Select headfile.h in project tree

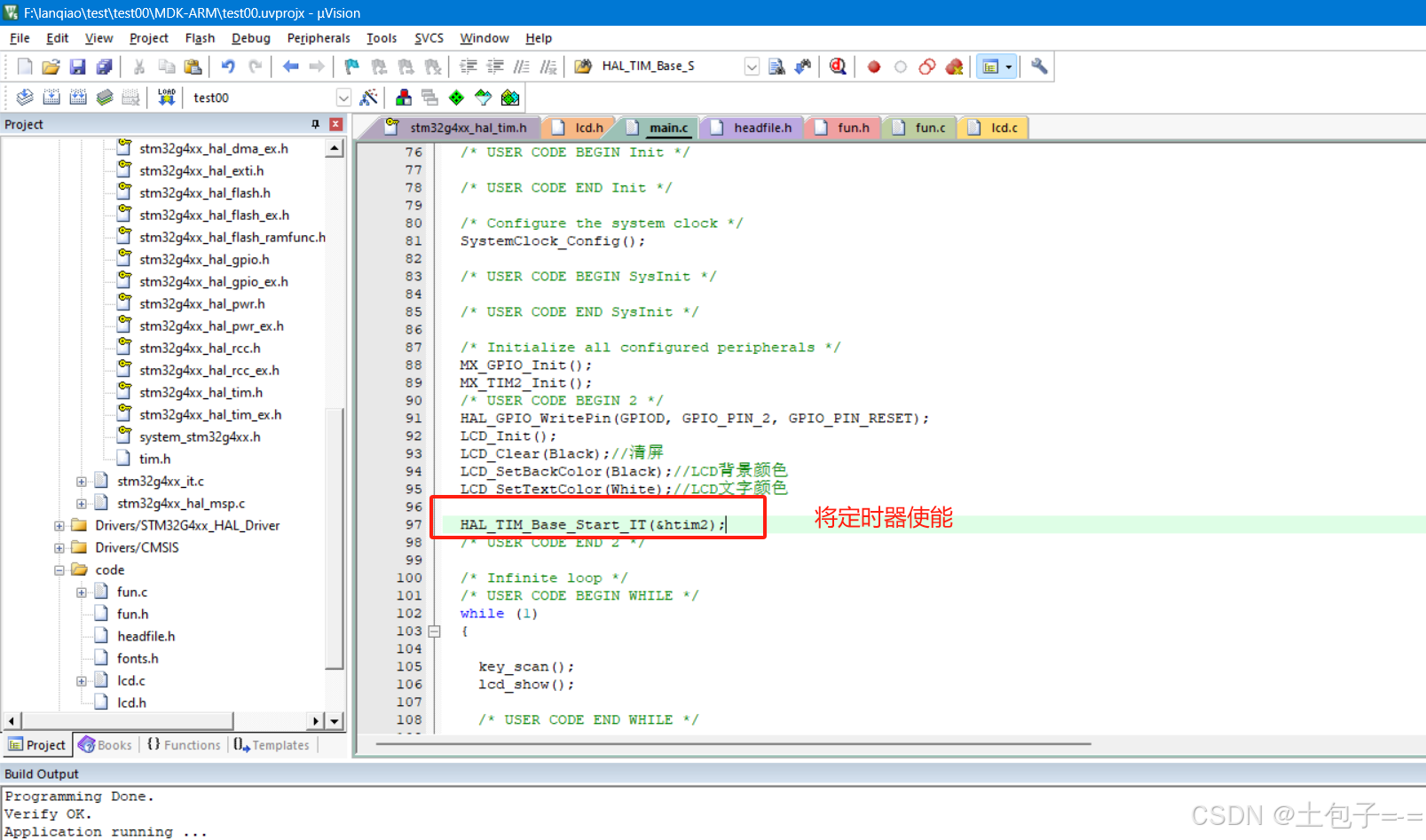146,637
